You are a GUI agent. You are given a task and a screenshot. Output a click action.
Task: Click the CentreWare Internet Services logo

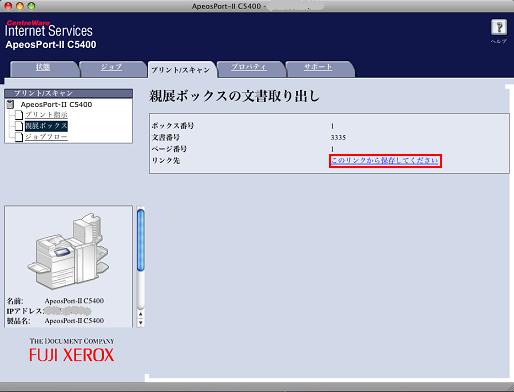pos(49,29)
